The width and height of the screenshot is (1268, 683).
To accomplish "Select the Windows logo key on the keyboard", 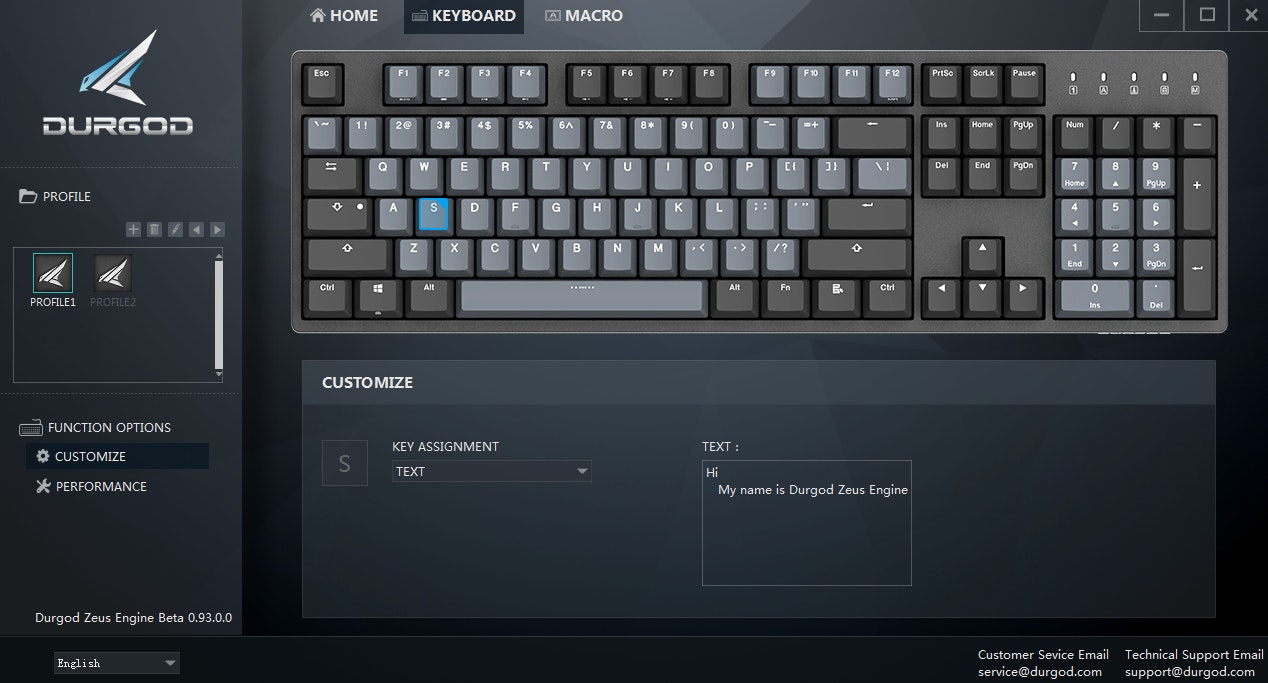I will [379, 296].
